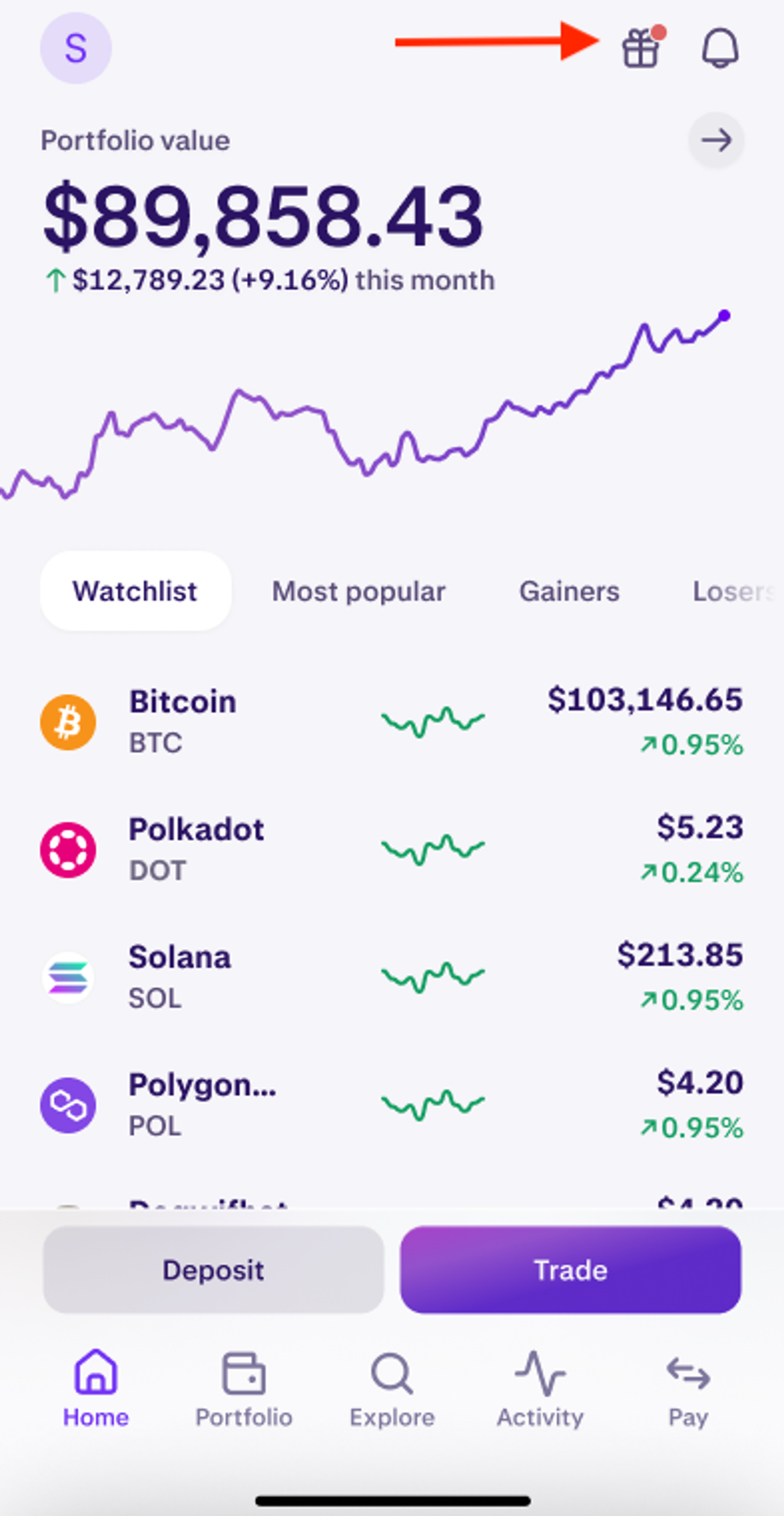Show the Gainers list

569,591
